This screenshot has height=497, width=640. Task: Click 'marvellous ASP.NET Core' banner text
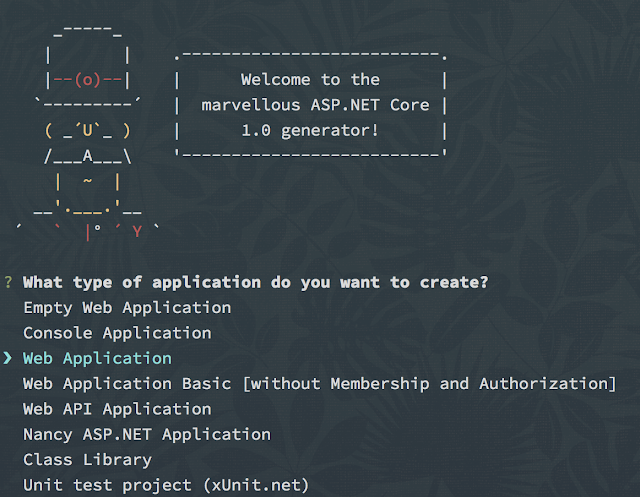pos(315,105)
